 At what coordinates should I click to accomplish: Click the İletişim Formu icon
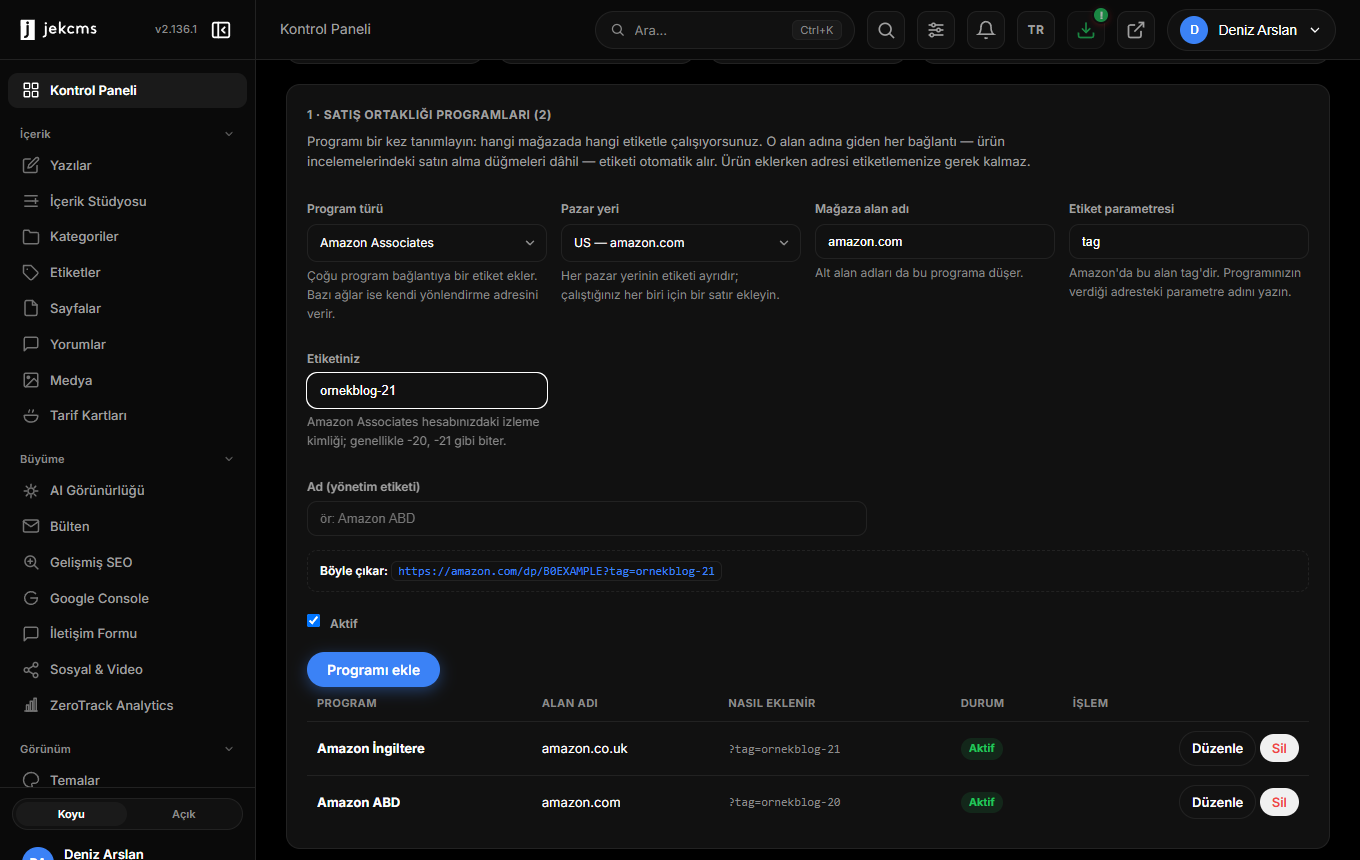(x=31, y=633)
